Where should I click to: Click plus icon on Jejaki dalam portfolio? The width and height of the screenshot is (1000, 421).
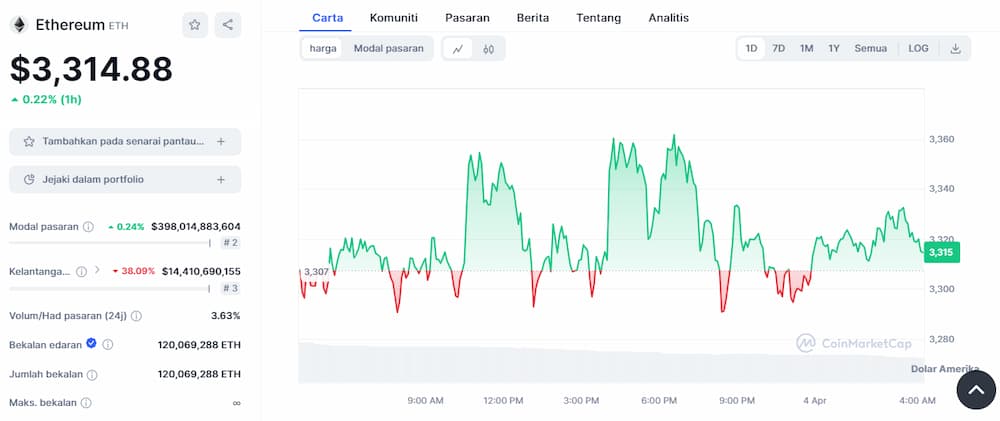click(x=221, y=180)
